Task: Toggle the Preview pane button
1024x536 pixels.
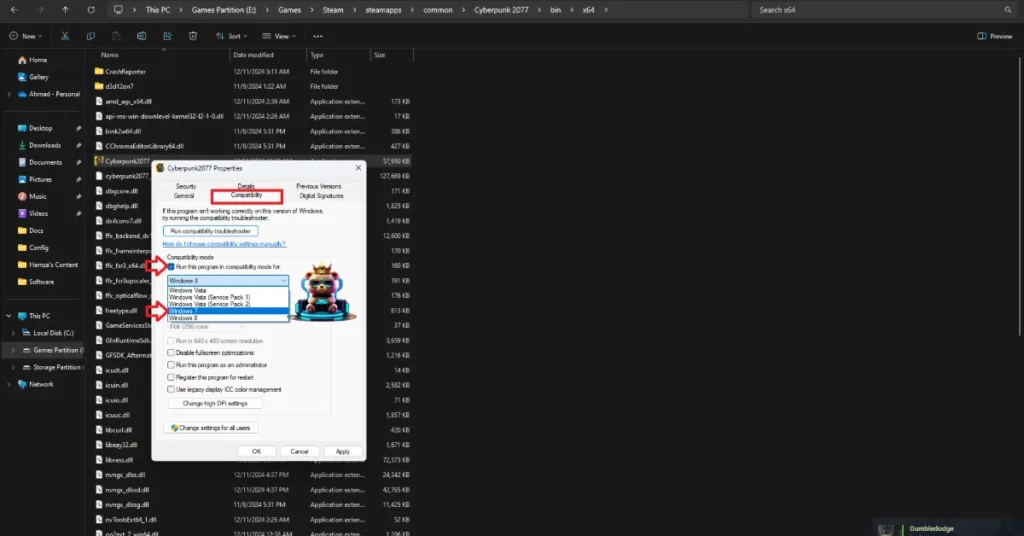Action: [x=995, y=36]
